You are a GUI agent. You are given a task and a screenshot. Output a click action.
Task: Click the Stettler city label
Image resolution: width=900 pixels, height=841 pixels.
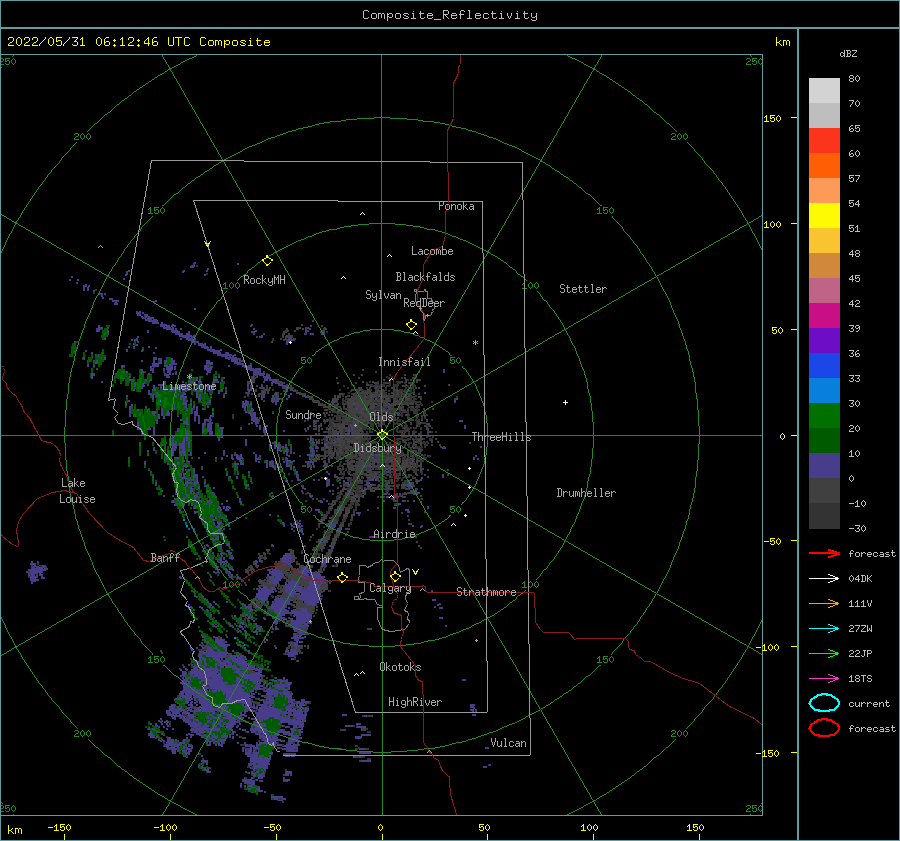[583, 289]
